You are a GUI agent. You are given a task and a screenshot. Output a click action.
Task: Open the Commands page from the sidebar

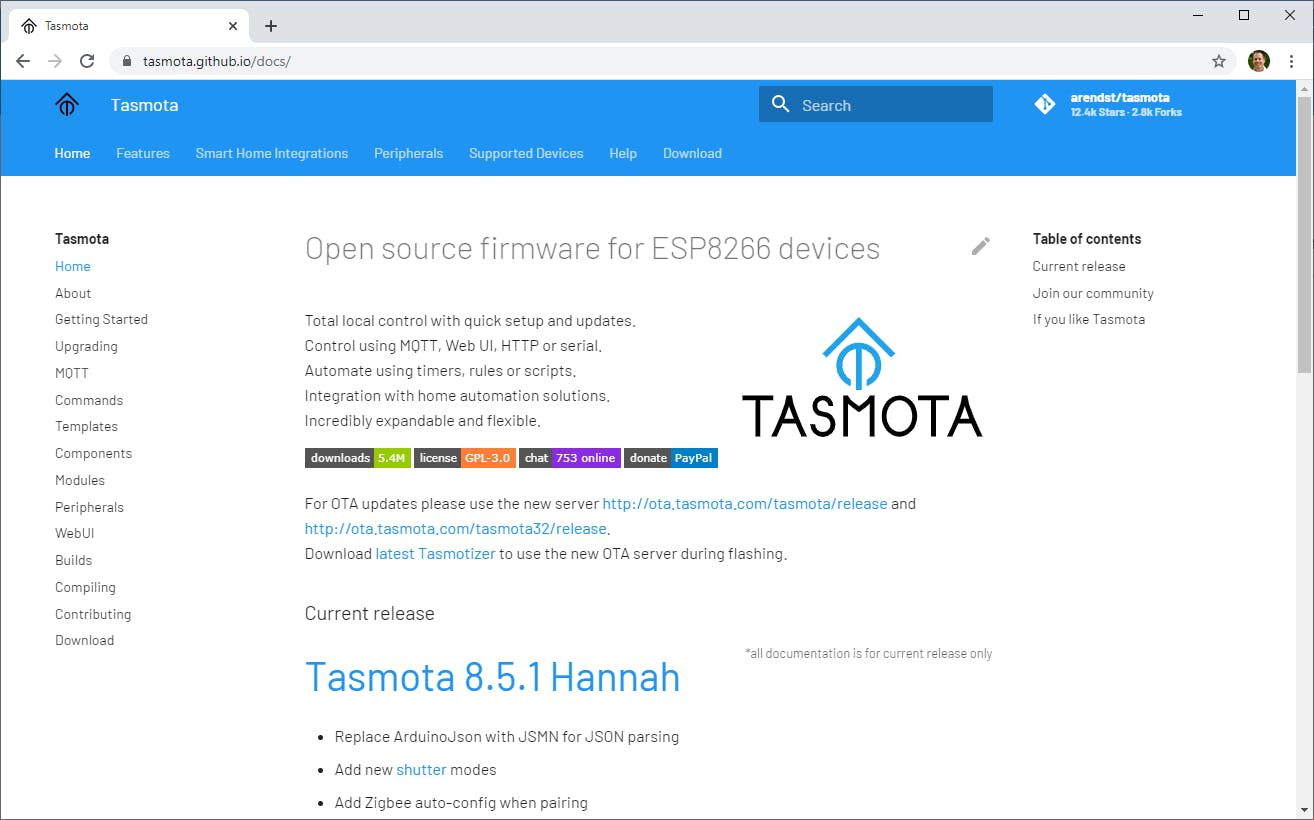tap(89, 399)
